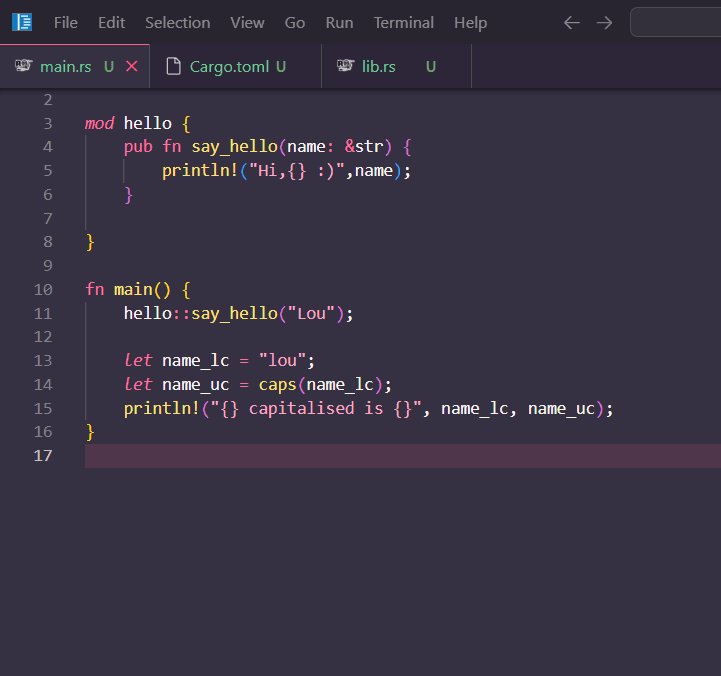Open the Edit menu

(x=111, y=22)
